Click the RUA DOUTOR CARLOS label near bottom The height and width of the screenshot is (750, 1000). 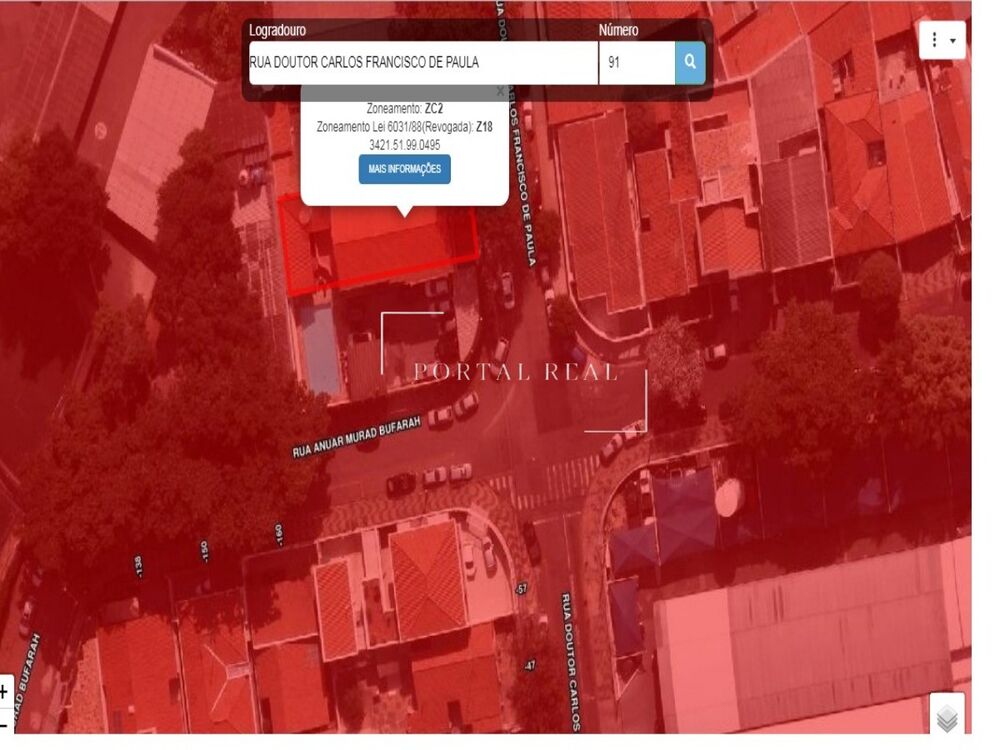[571, 662]
